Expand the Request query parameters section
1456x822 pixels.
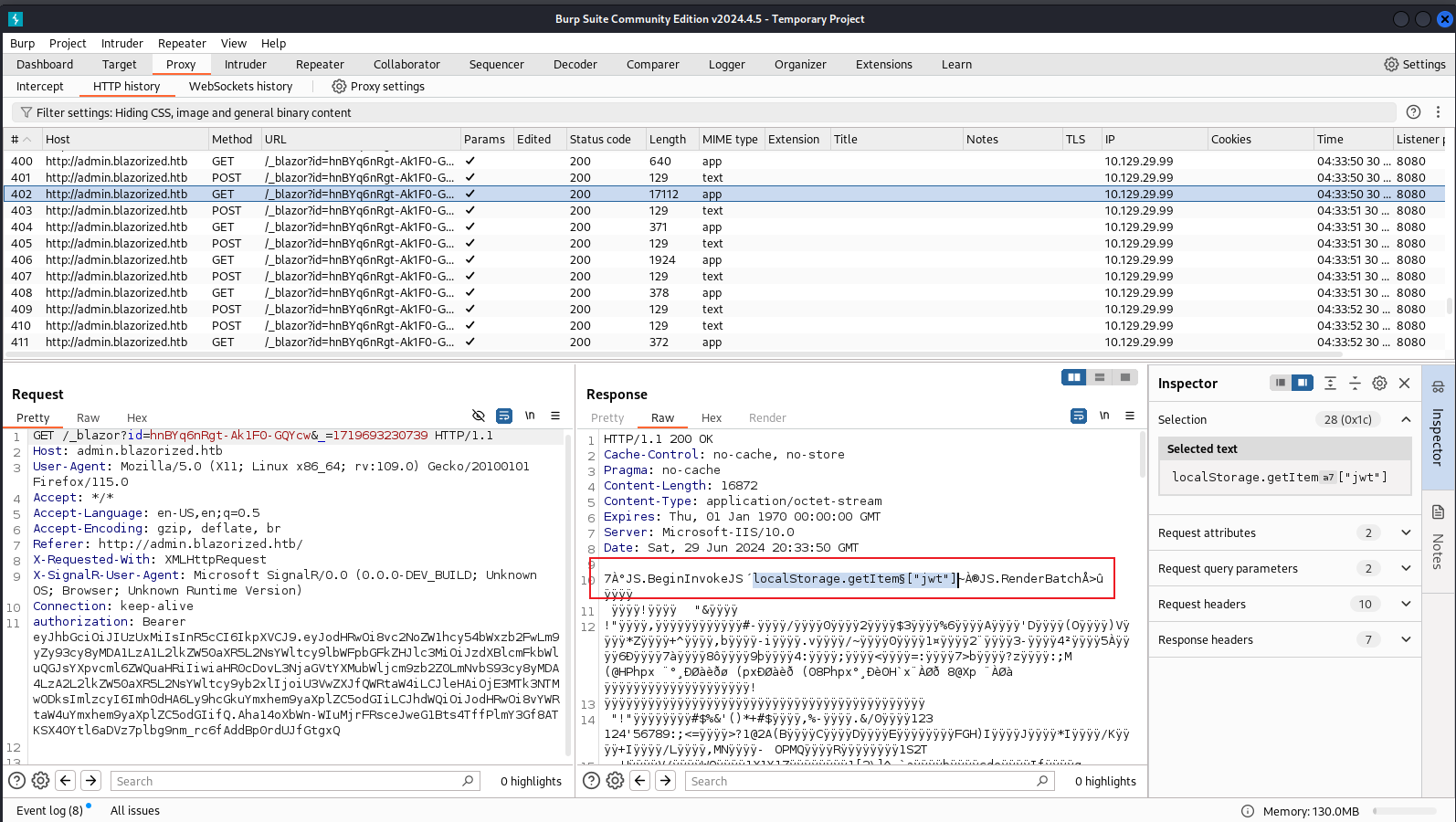coord(1406,568)
